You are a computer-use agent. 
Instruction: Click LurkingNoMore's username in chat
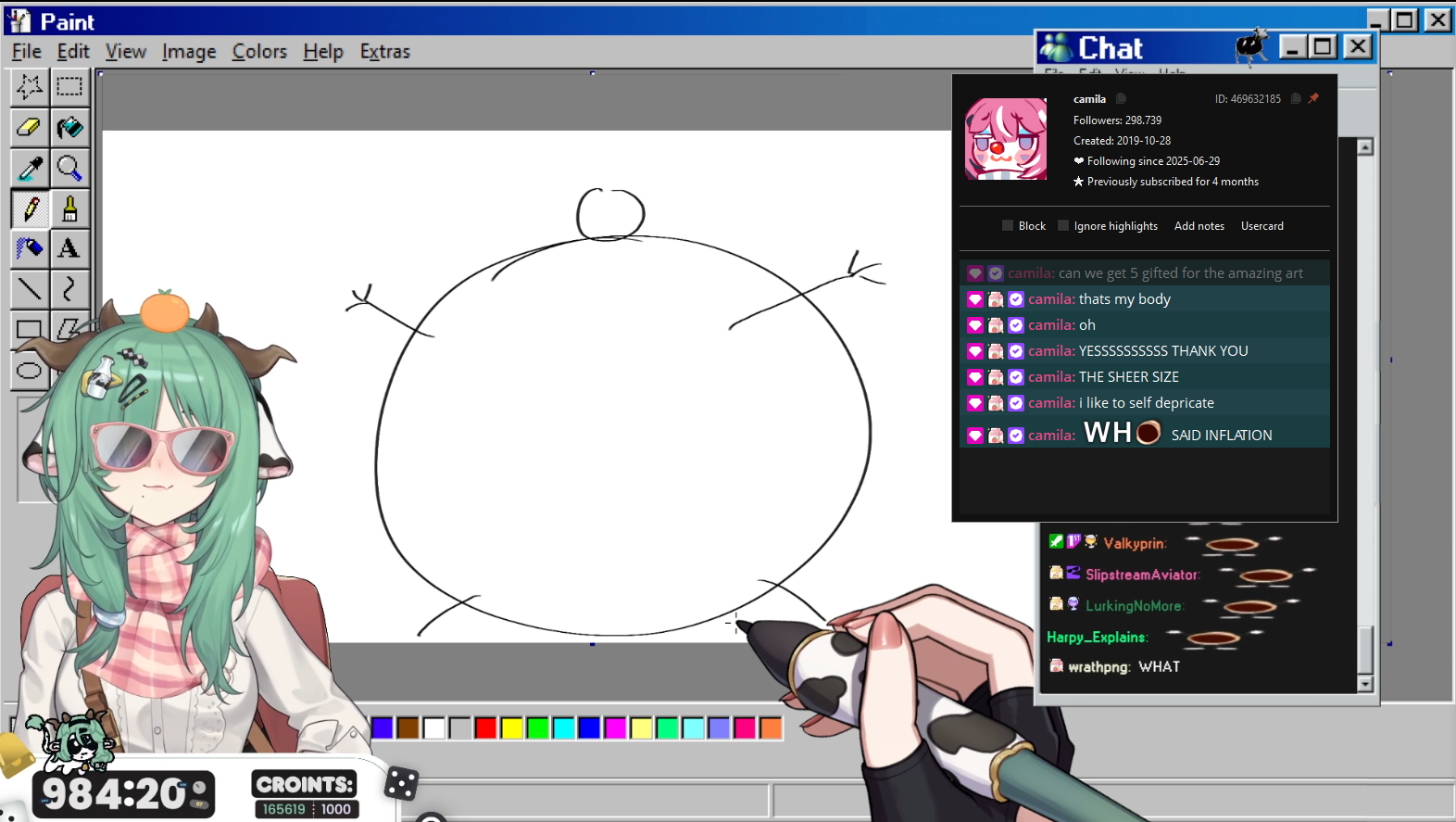point(1134,606)
